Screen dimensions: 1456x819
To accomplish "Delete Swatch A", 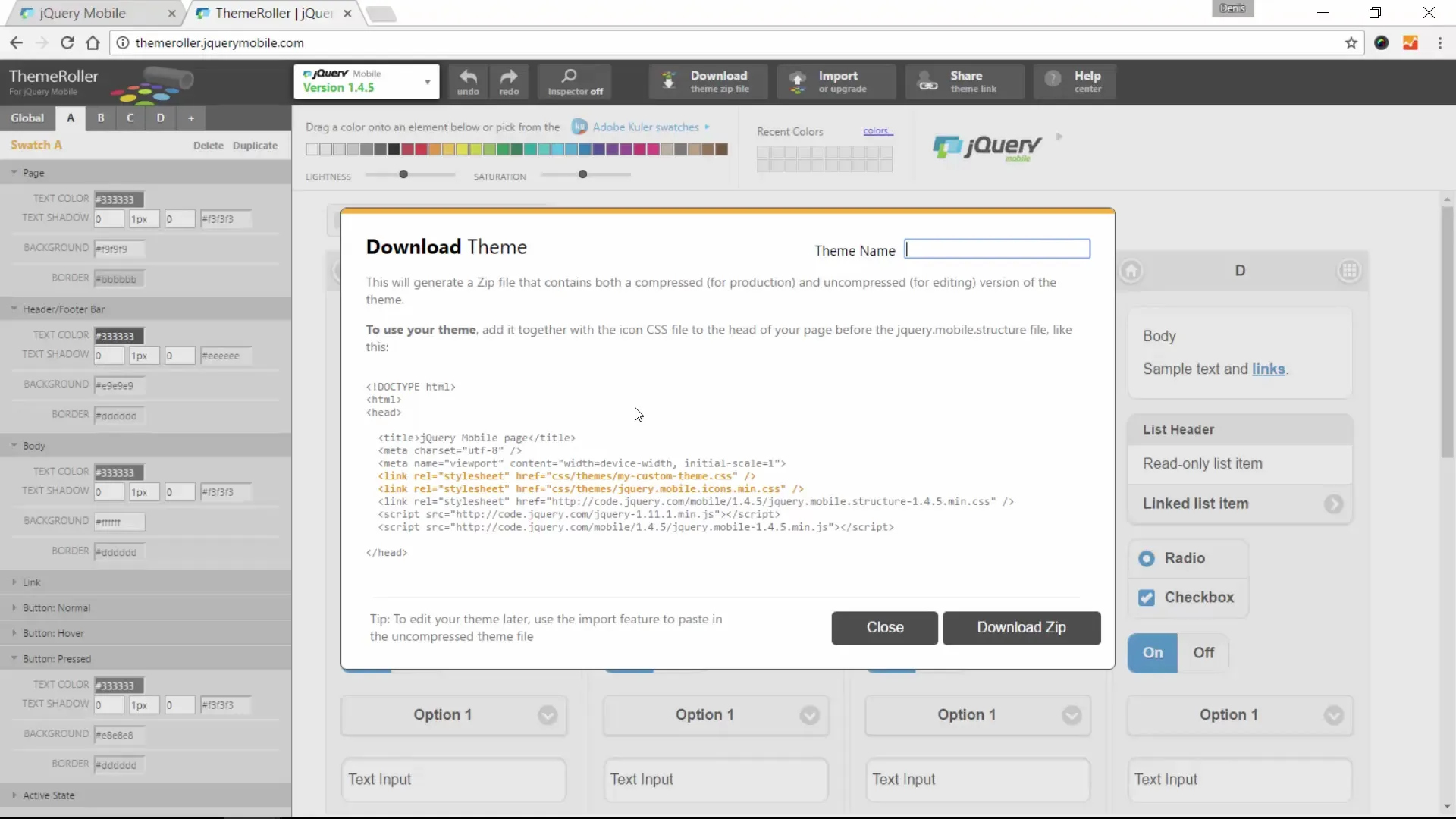I will coord(208,146).
